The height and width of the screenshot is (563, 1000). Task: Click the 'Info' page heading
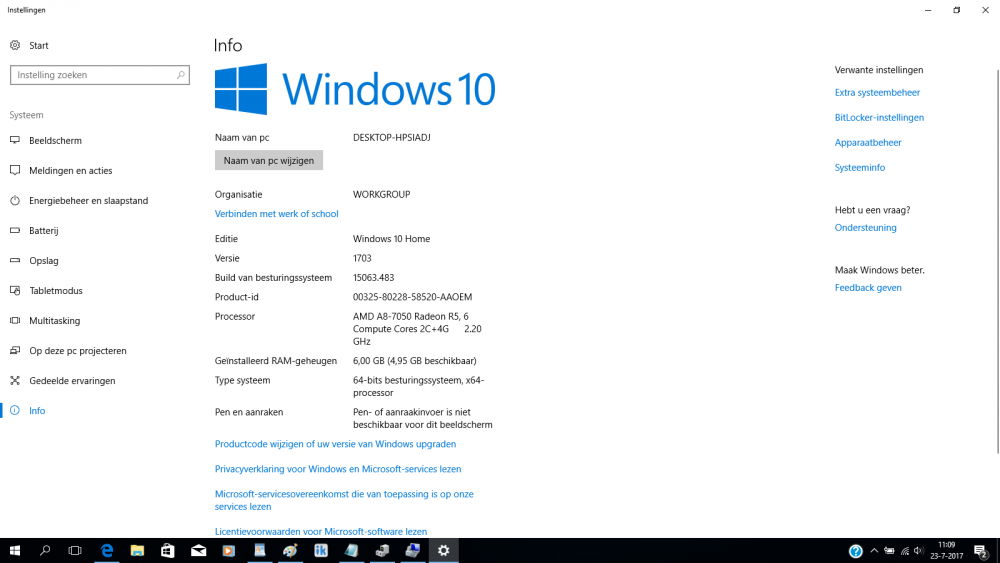pos(228,45)
